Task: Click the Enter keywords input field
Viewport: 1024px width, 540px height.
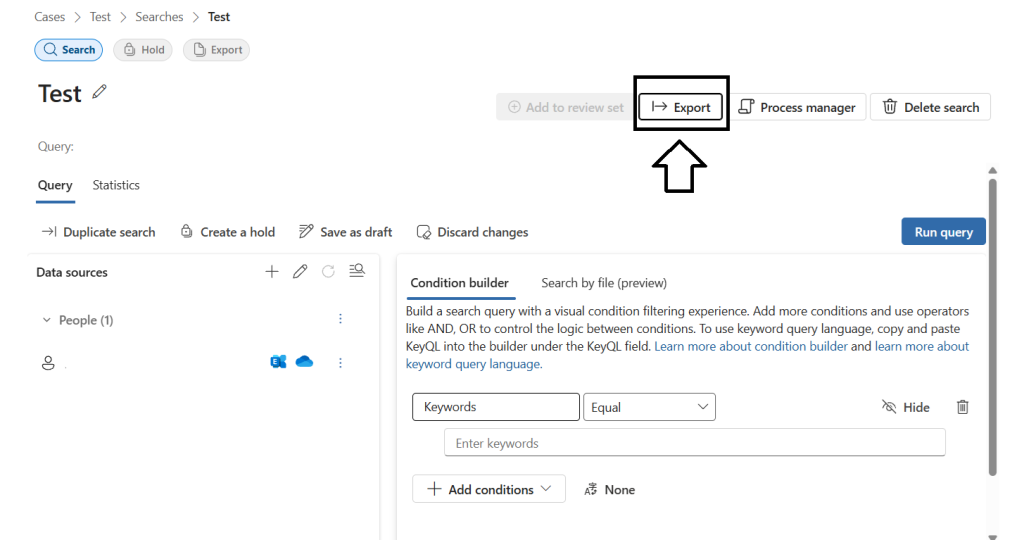Action: (695, 443)
